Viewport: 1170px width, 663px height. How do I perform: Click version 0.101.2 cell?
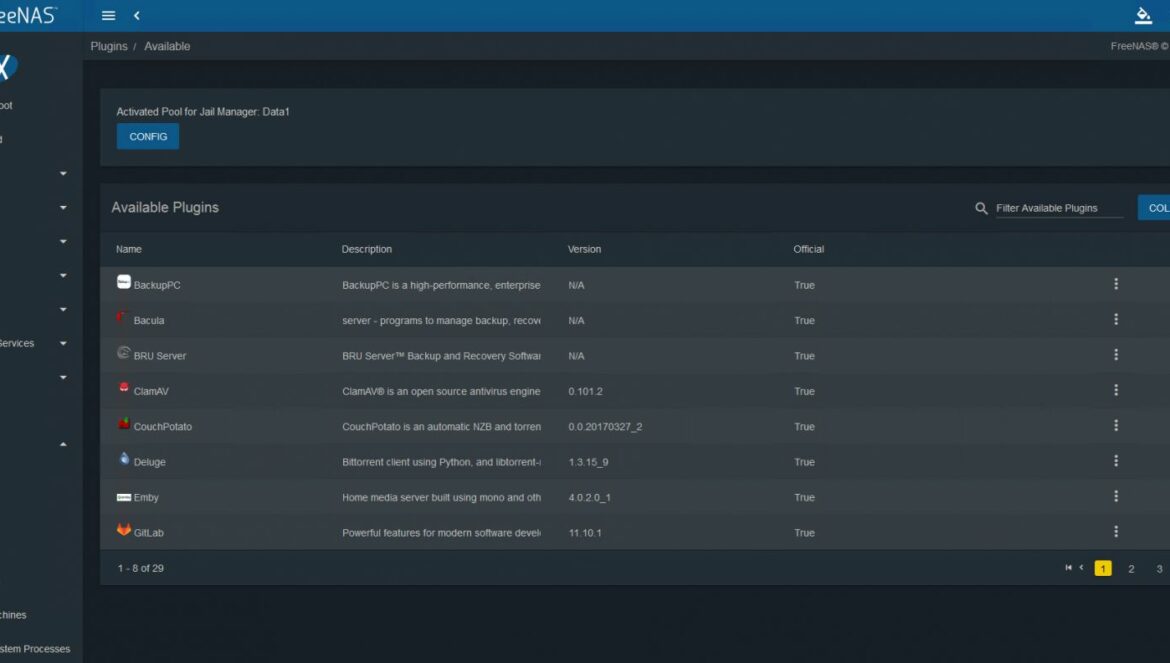[x=586, y=392]
